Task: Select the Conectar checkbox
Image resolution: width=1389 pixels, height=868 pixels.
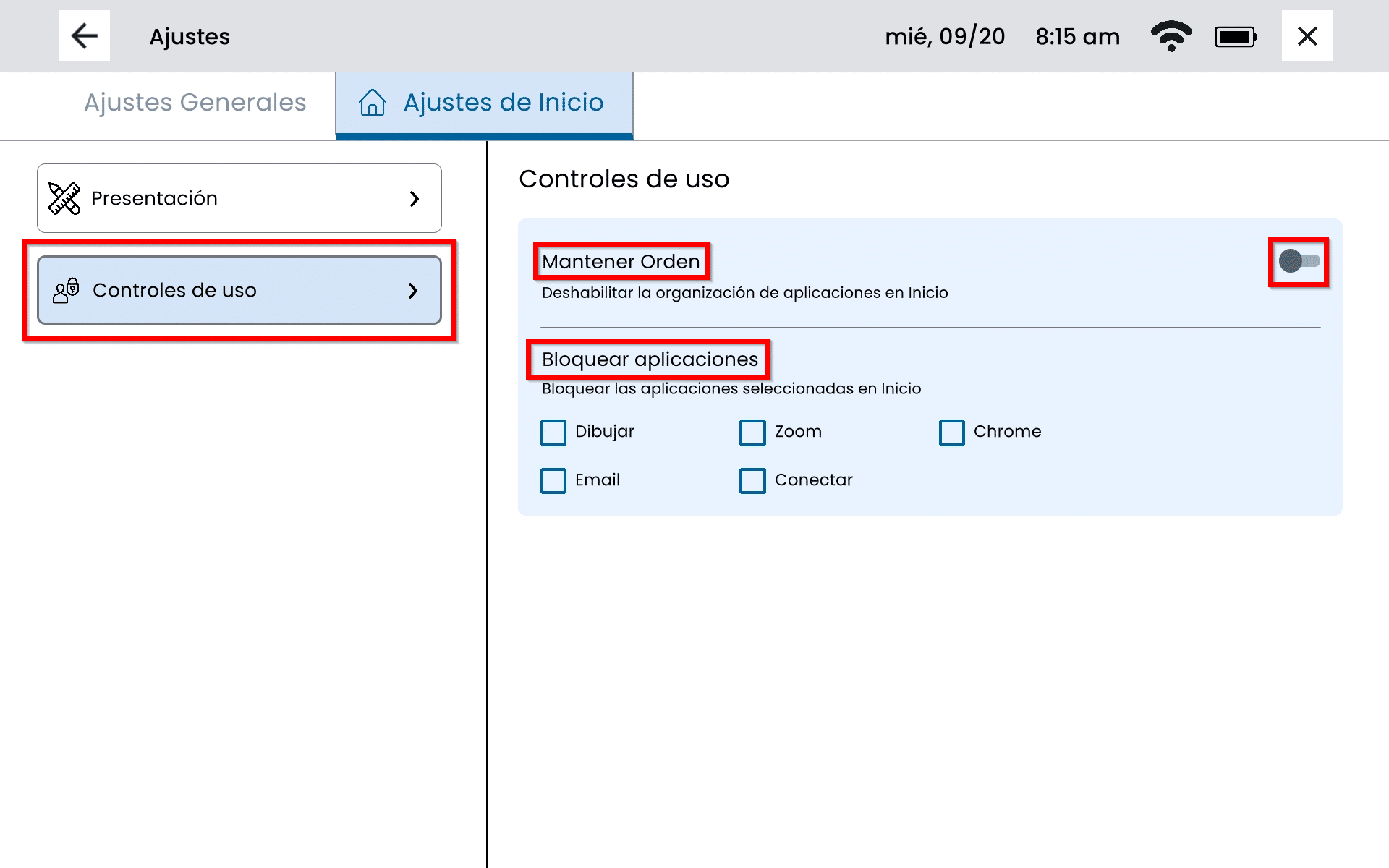Action: [x=752, y=481]
